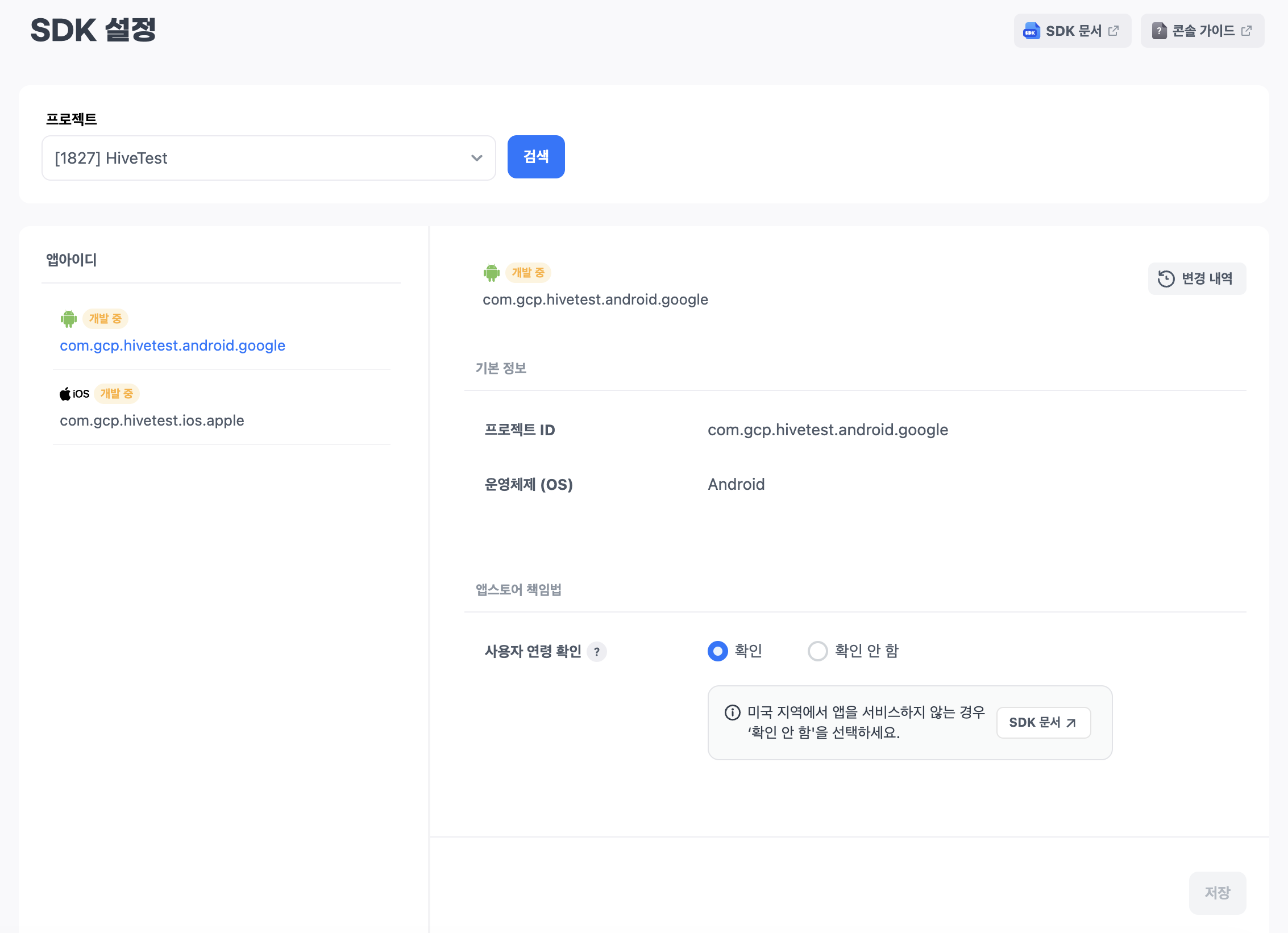Open the [1827] HiveTest project dropdown
1288x933 pixels.
268,158
